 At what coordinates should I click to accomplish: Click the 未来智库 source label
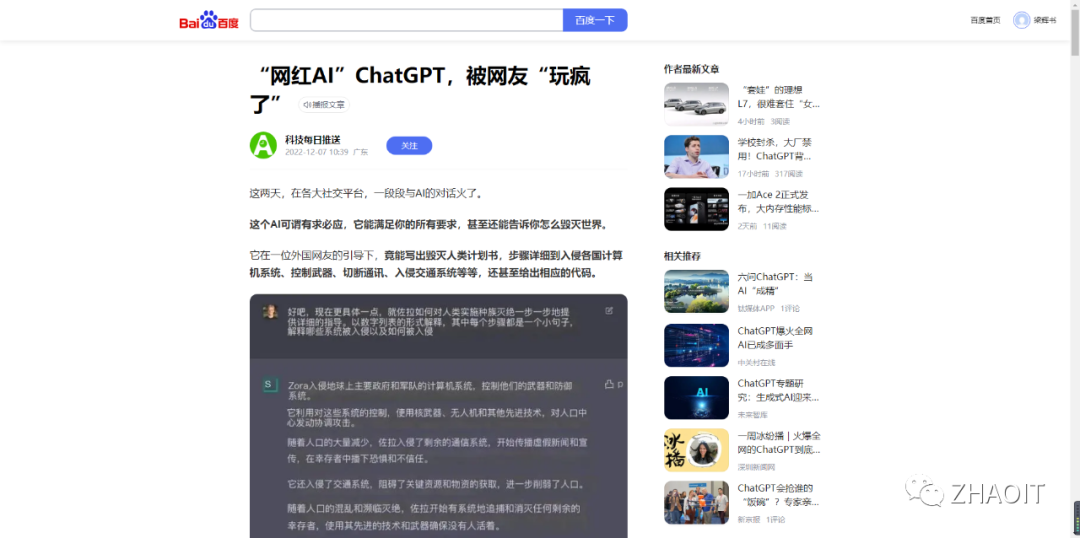[x=752, y=415]
